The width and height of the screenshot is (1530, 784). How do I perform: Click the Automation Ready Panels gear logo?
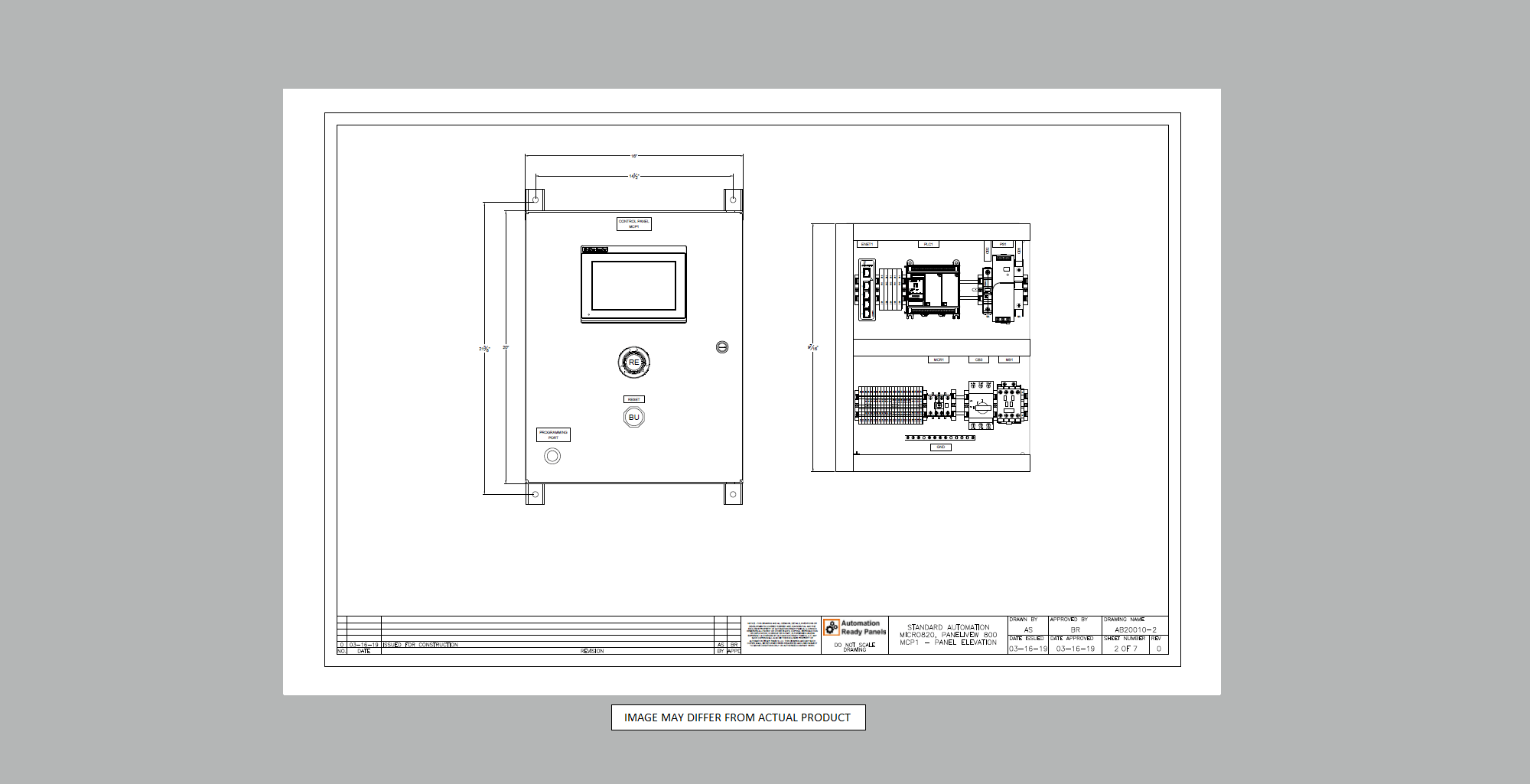pyautogui.click(x=832, y=628)
